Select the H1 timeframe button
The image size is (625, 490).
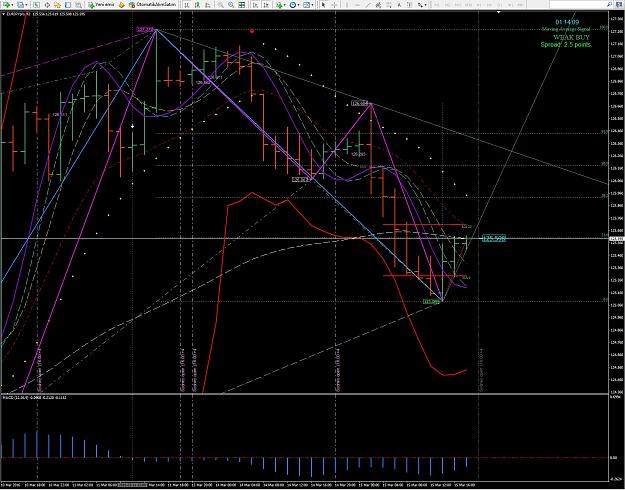click(479, 5)
